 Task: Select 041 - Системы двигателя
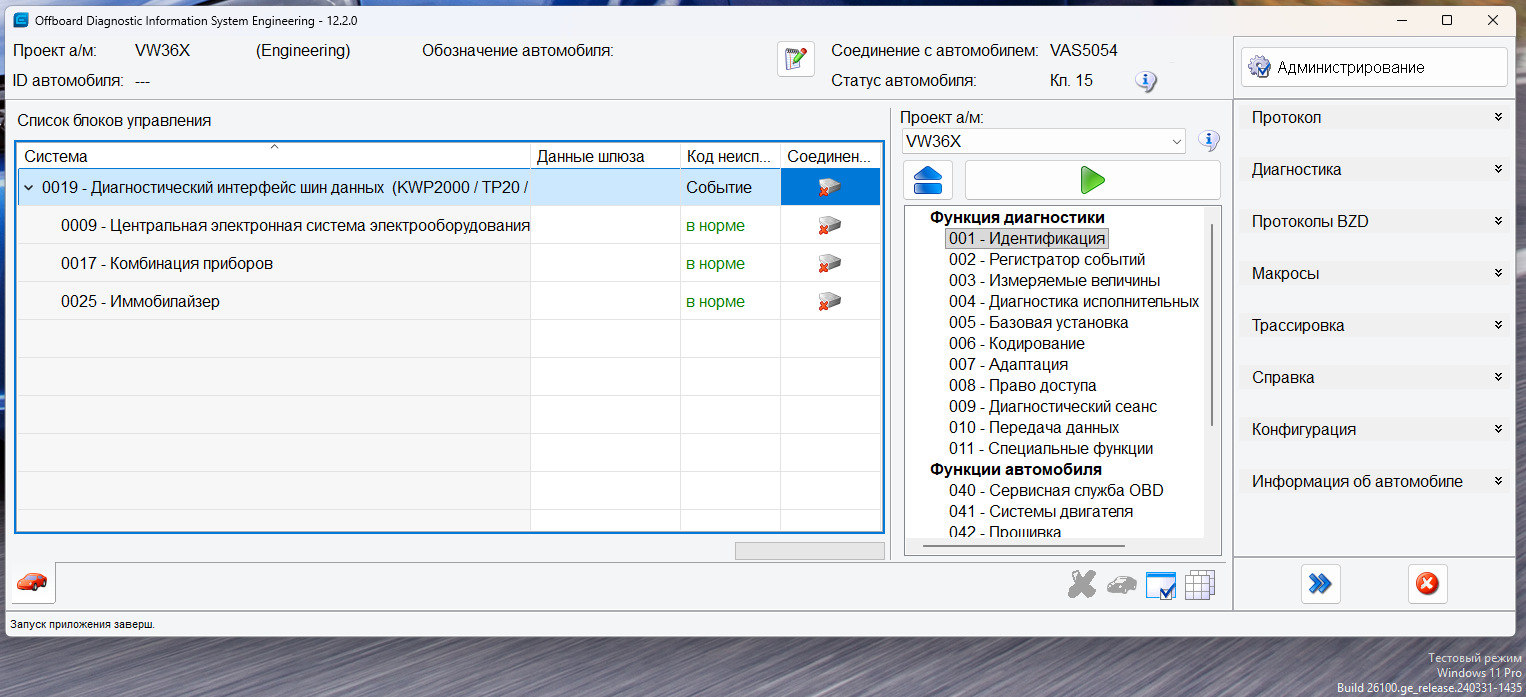[x=1041, y=511]
